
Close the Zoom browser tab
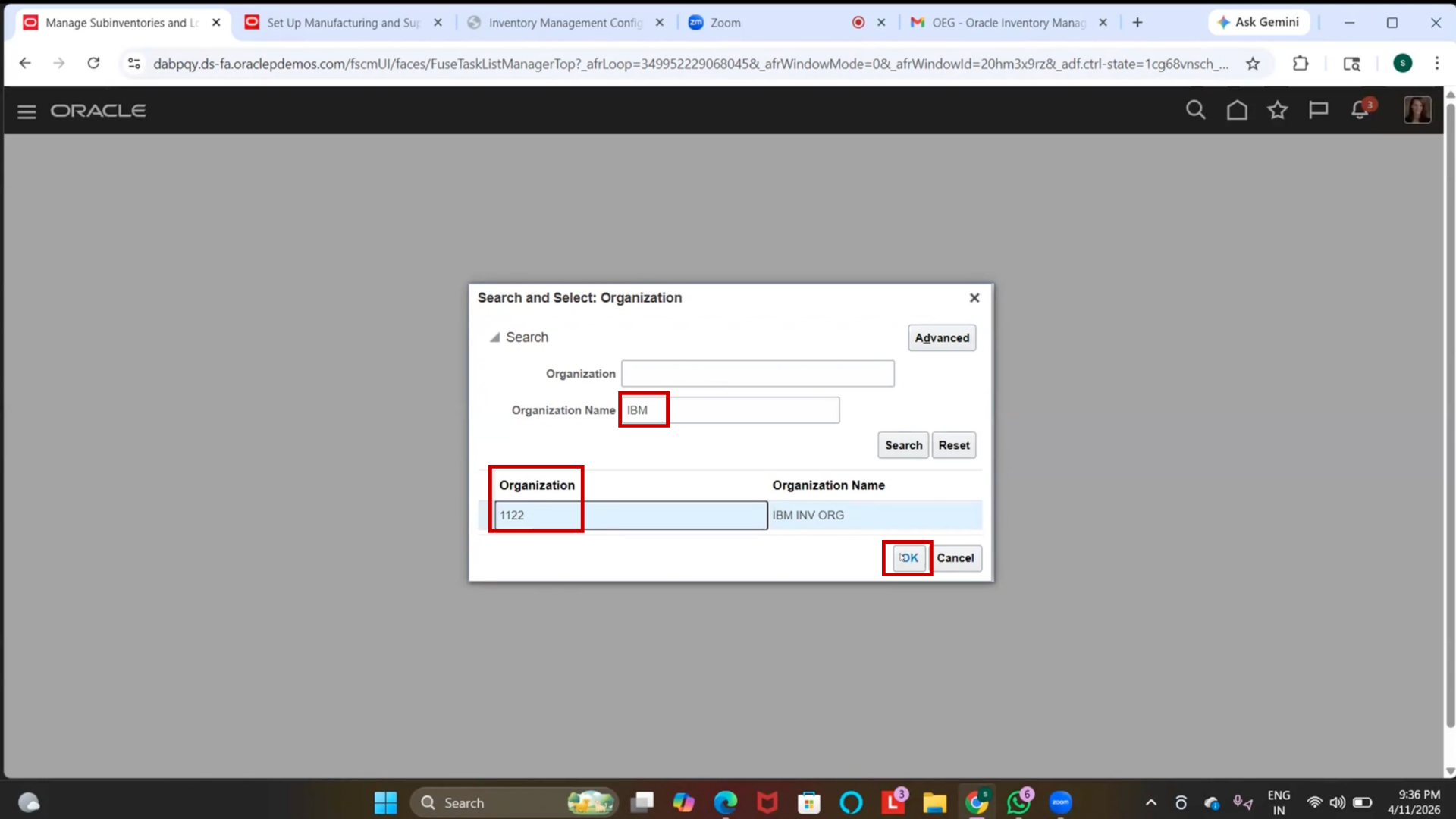pos(881,23)
